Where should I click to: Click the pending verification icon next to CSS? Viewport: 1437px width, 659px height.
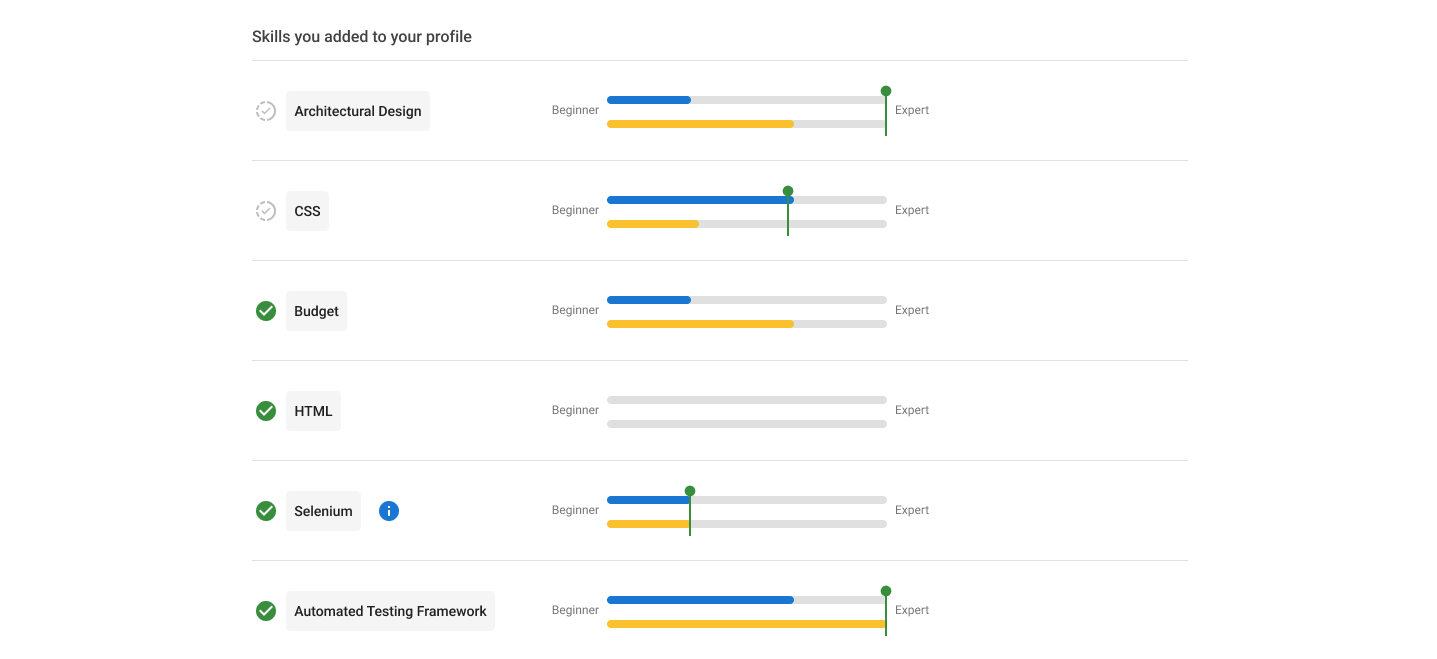pyautogui.click(x=266, y=211)
